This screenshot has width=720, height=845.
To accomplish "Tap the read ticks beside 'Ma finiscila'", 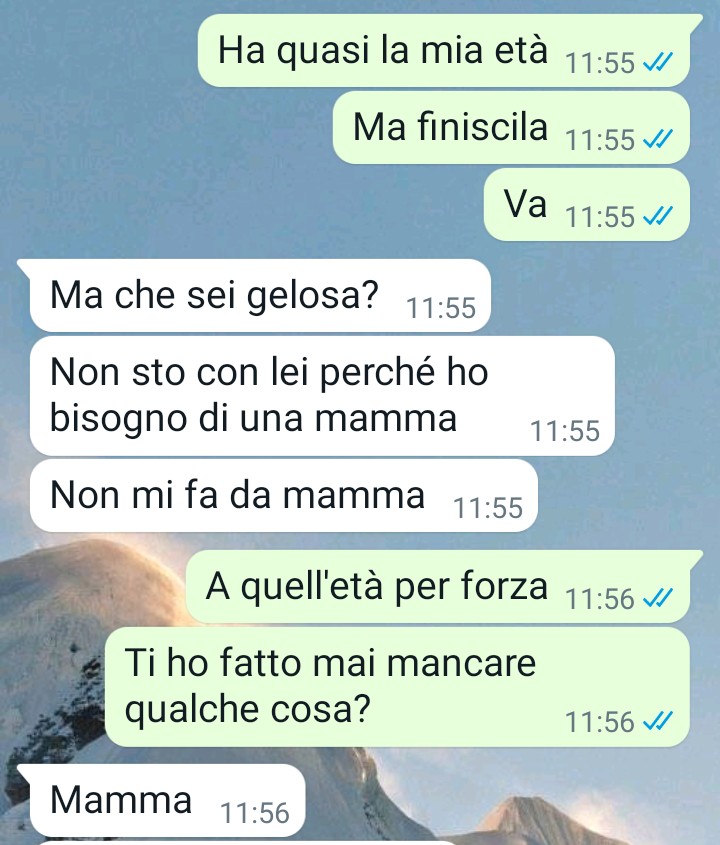I will point(658,140).
